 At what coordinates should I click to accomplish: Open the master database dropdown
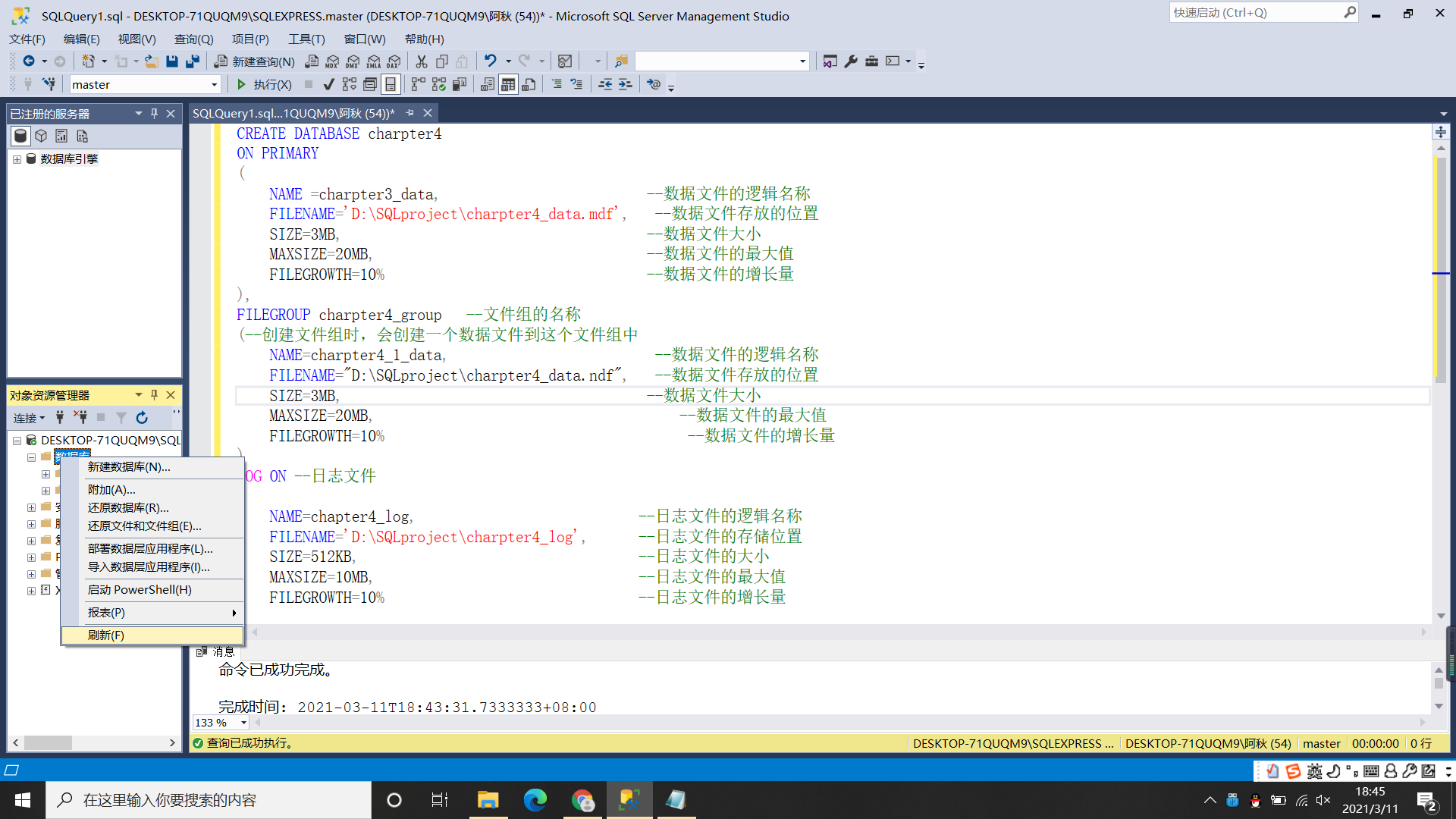pos(215,84)
